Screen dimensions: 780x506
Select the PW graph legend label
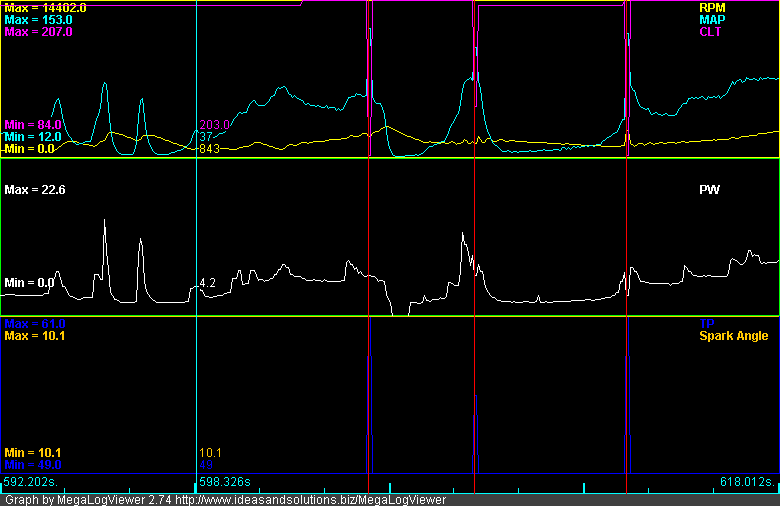point(709,189)
